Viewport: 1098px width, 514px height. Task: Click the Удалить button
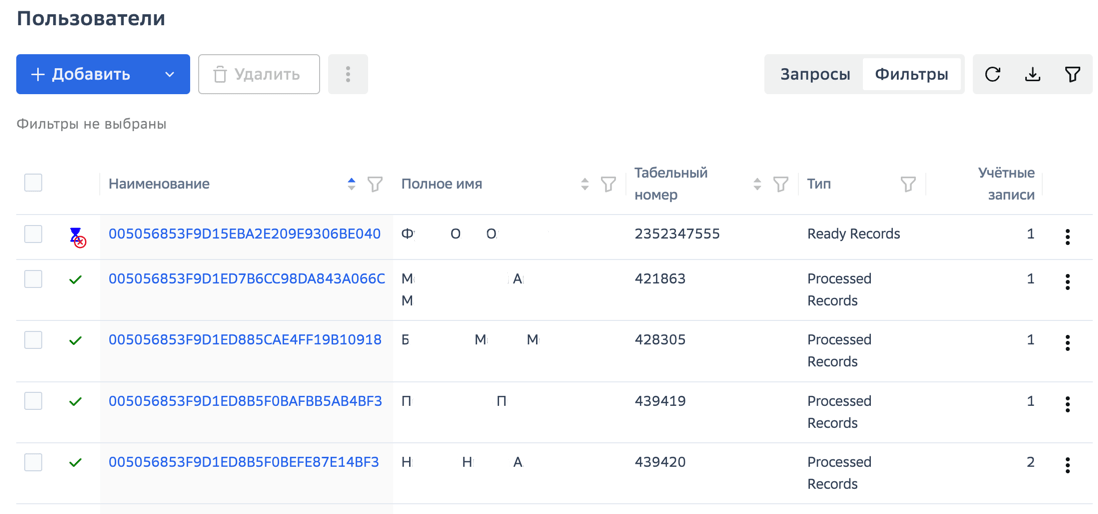(x=259, y=74)
